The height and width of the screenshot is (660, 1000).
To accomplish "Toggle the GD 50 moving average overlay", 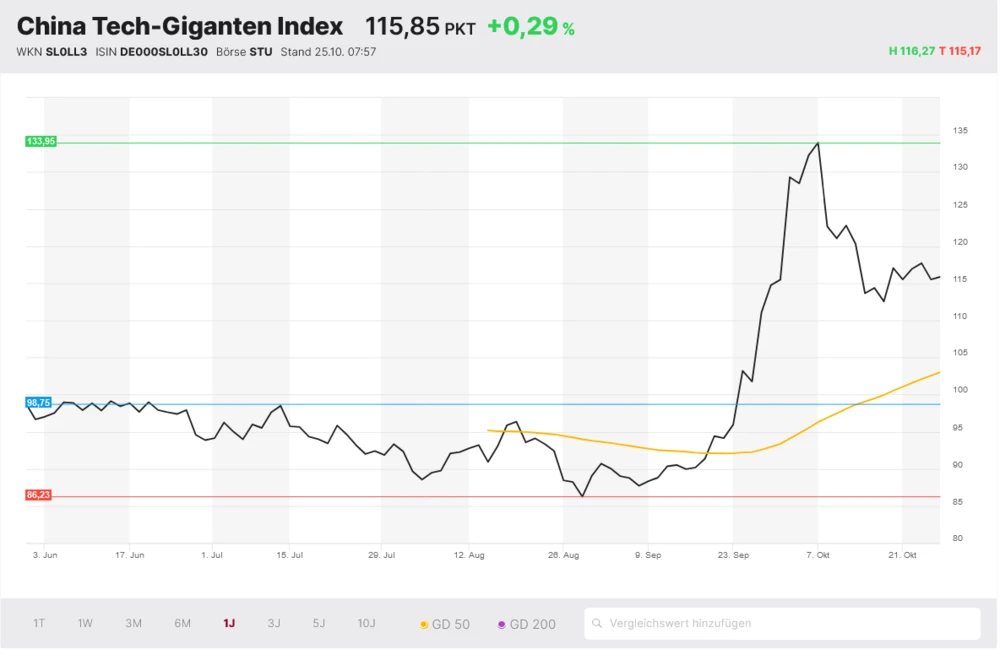I will coord(450,623).
